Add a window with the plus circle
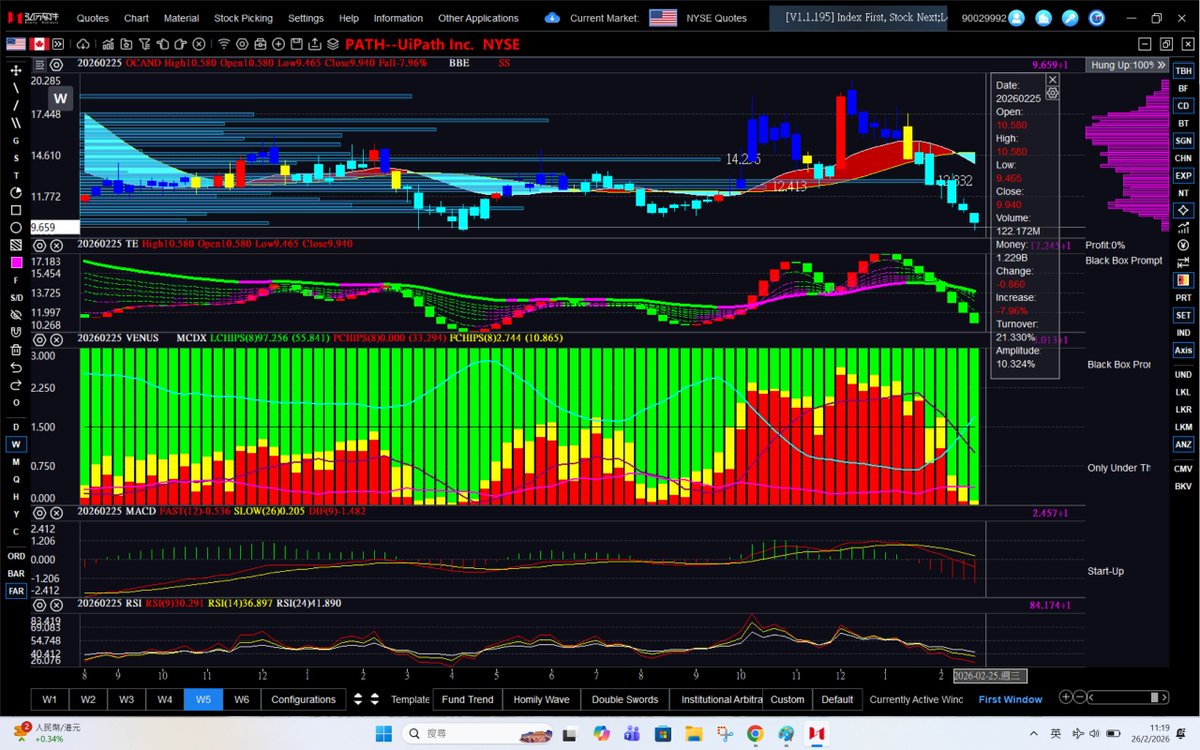The image size is (1200, 750). pos(1066,698)
